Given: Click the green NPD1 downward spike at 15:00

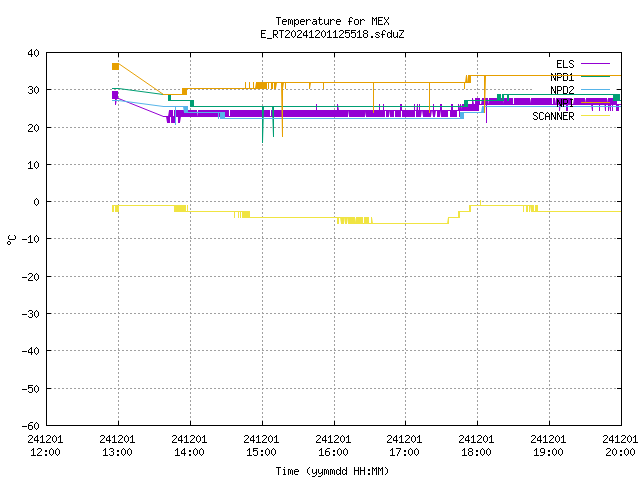Looking at the screenshot, I should (262, 125).
